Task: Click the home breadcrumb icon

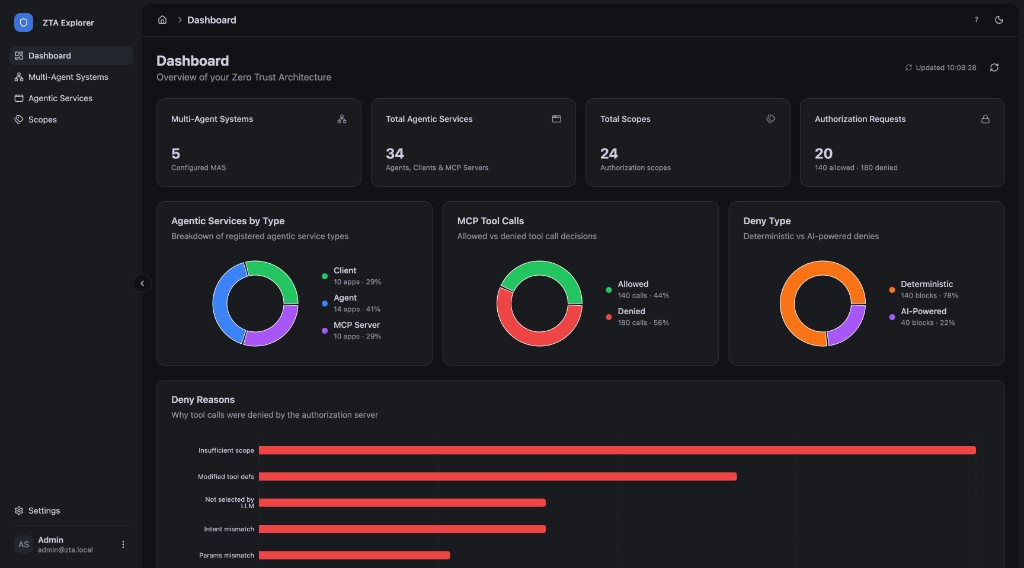Action: 162,20
